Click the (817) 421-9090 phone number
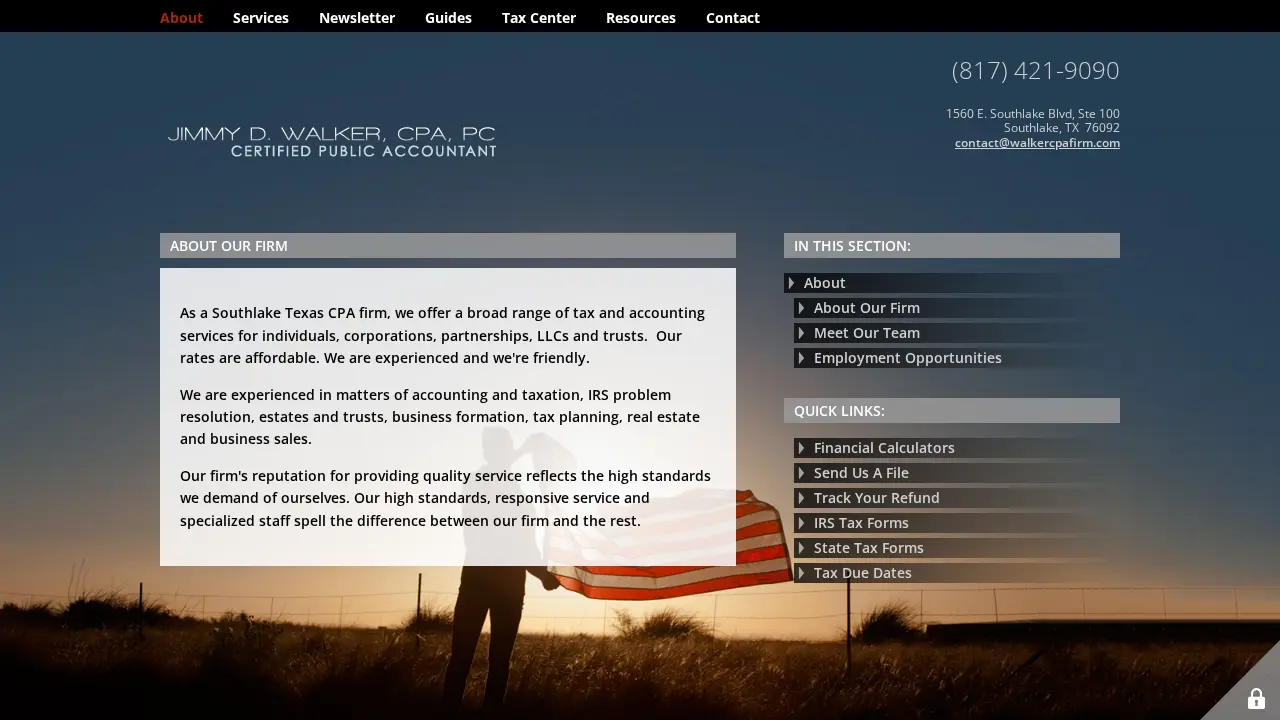The width and height of the screenshot is (1280, 720). (x=1035, y=71)
